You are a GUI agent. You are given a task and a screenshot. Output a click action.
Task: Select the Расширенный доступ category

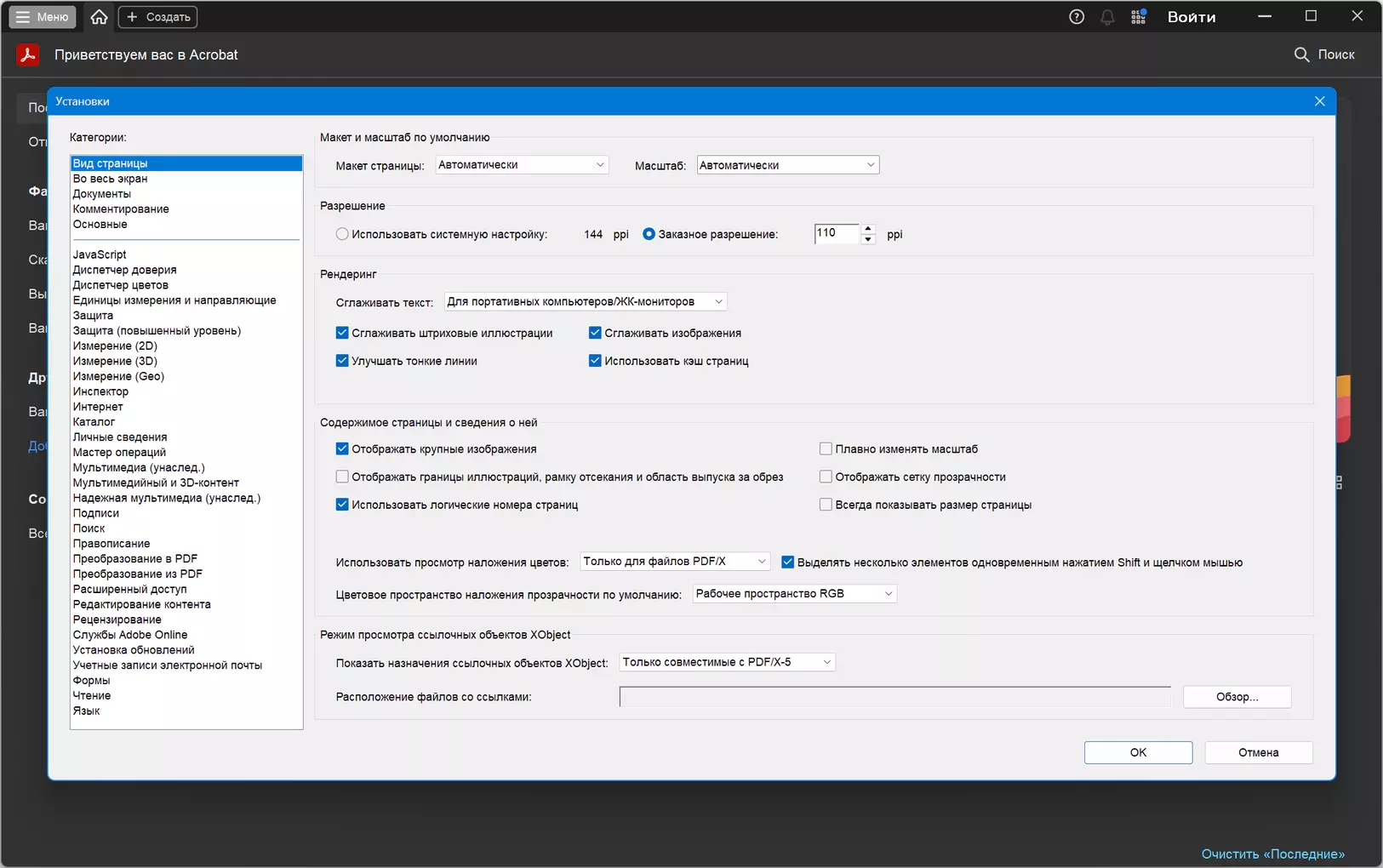click(x=186, y=589)
